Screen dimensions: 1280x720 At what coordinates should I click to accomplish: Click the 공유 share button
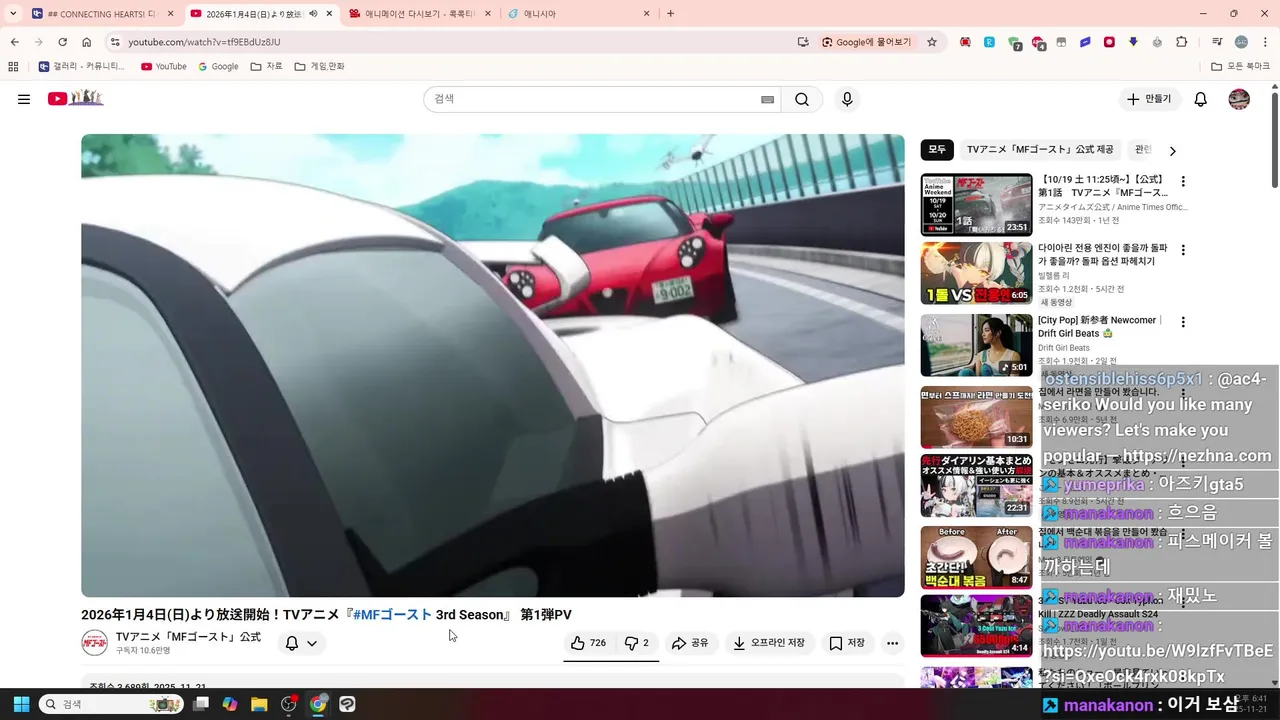pos(690,643)
